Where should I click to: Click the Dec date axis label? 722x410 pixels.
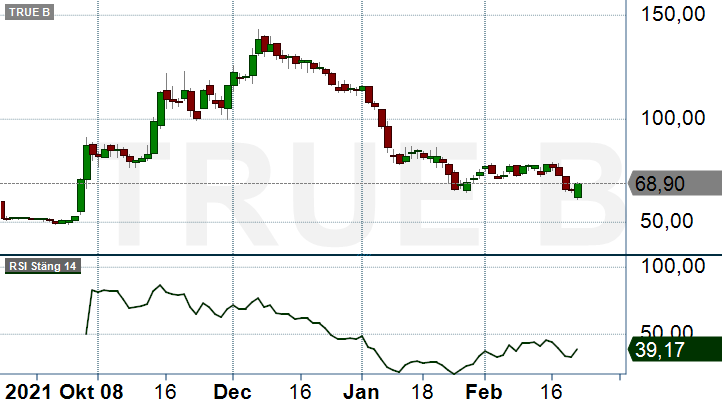[x=233, y=392]
